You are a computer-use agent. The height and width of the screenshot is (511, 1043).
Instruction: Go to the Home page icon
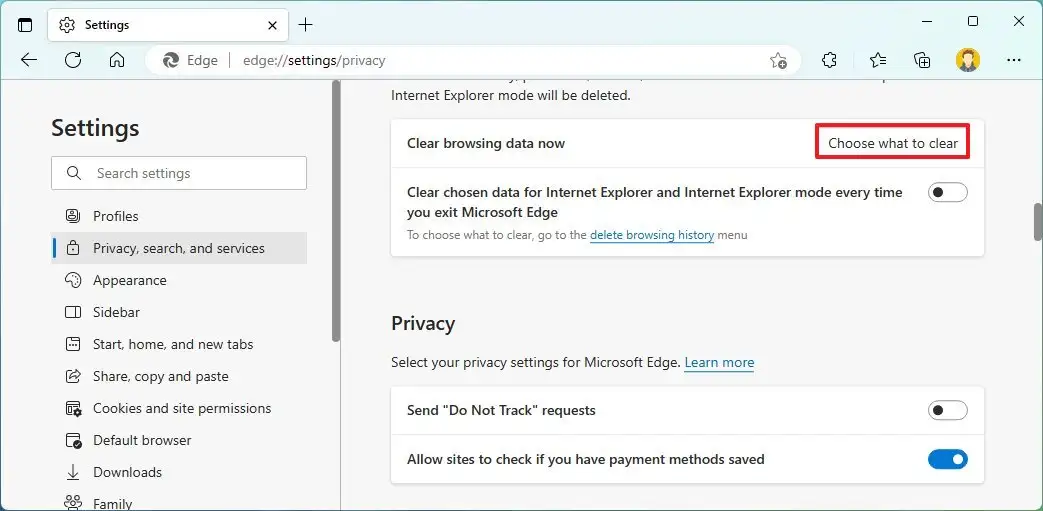point(117,60)
